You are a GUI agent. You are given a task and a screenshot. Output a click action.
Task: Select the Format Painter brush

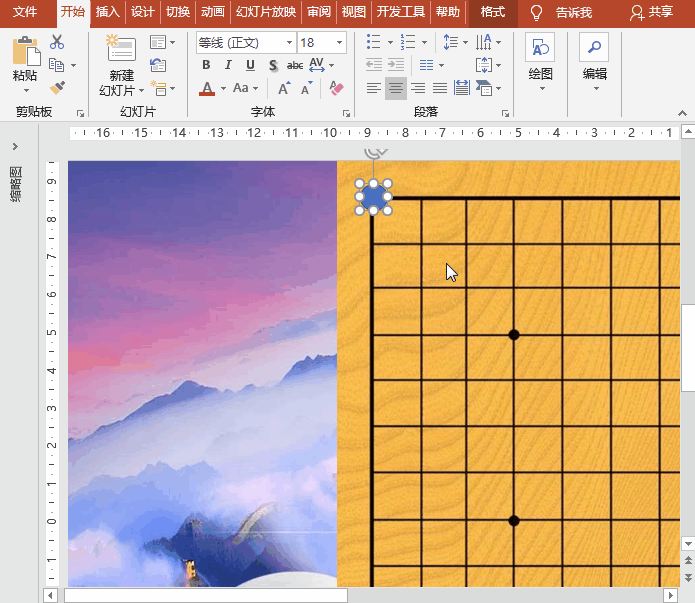(x=57, y=88)
